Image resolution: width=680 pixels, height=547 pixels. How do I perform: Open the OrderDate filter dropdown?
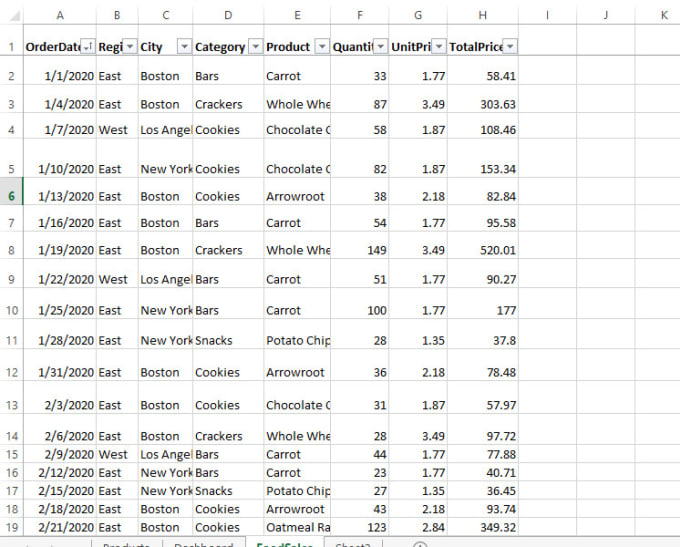point(88,46)
